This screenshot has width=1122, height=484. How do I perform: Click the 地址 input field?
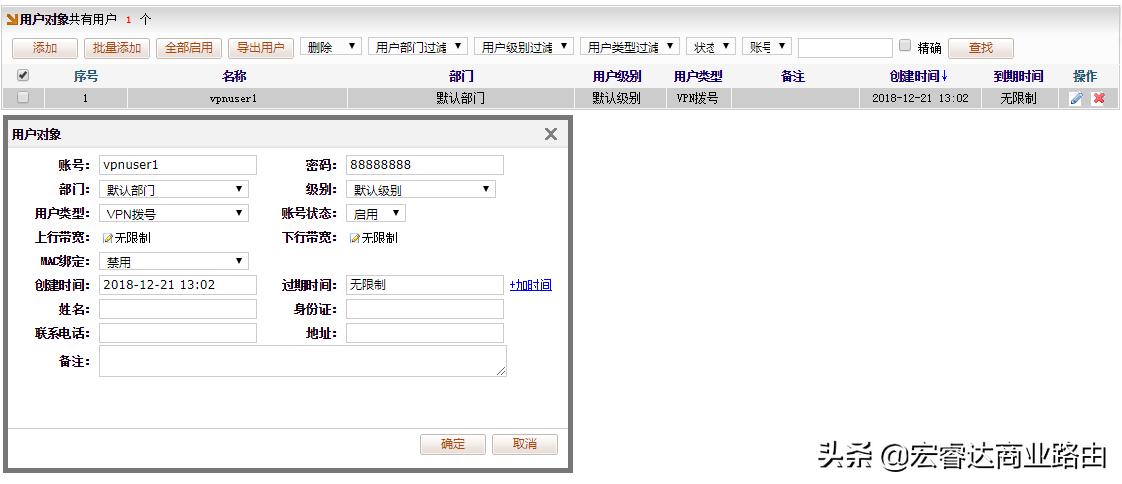point(425,333)
